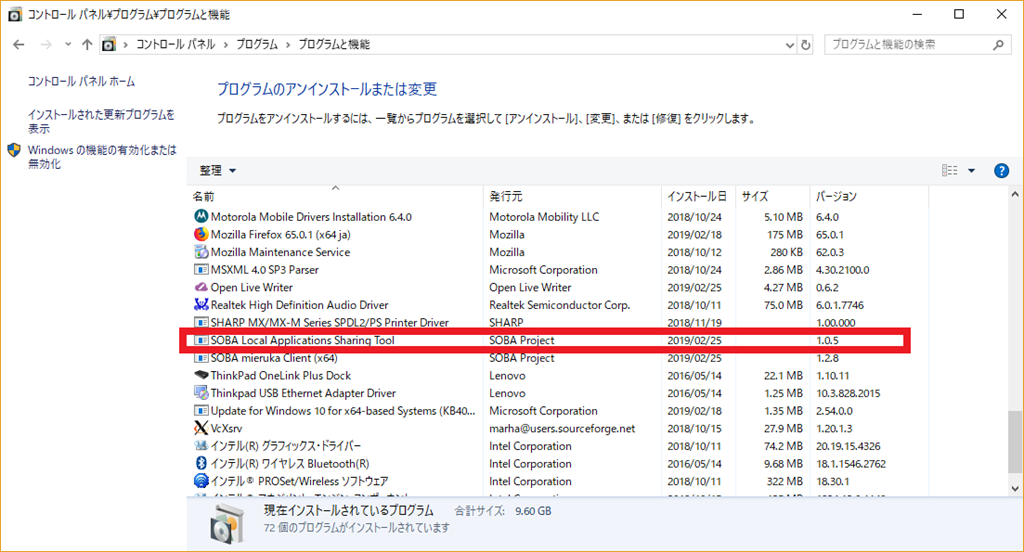Click the MSXML 4.0 SP3 Parser icon
The image size is (1024, 552).
[x=201, y=269]
